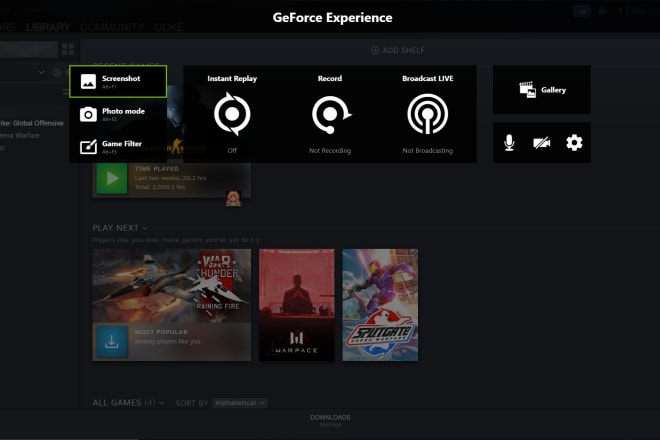Click the blue download button for War Thunder

click(112, 341)
